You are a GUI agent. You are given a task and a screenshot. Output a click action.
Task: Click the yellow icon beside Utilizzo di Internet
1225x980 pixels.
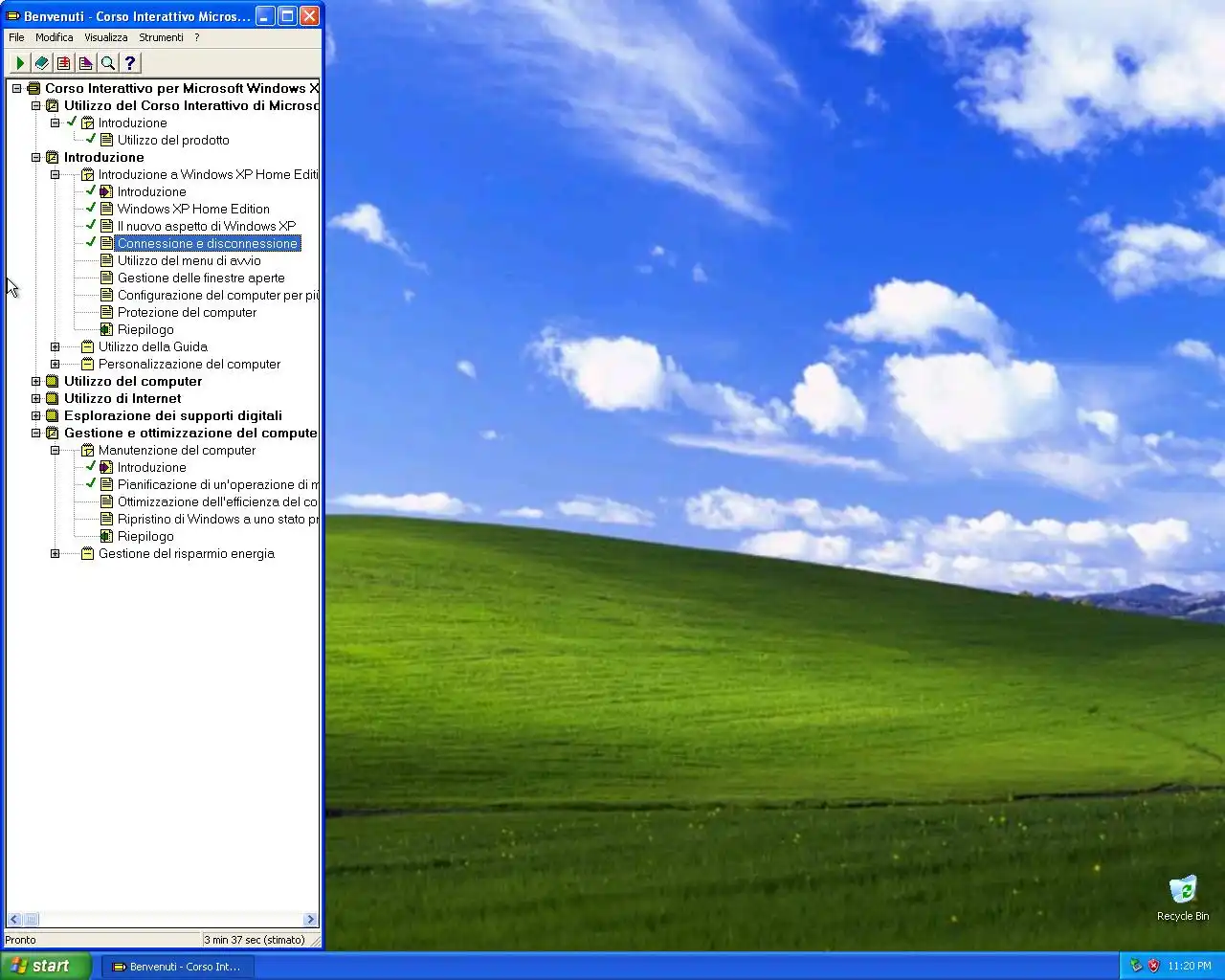click(53, 398)
